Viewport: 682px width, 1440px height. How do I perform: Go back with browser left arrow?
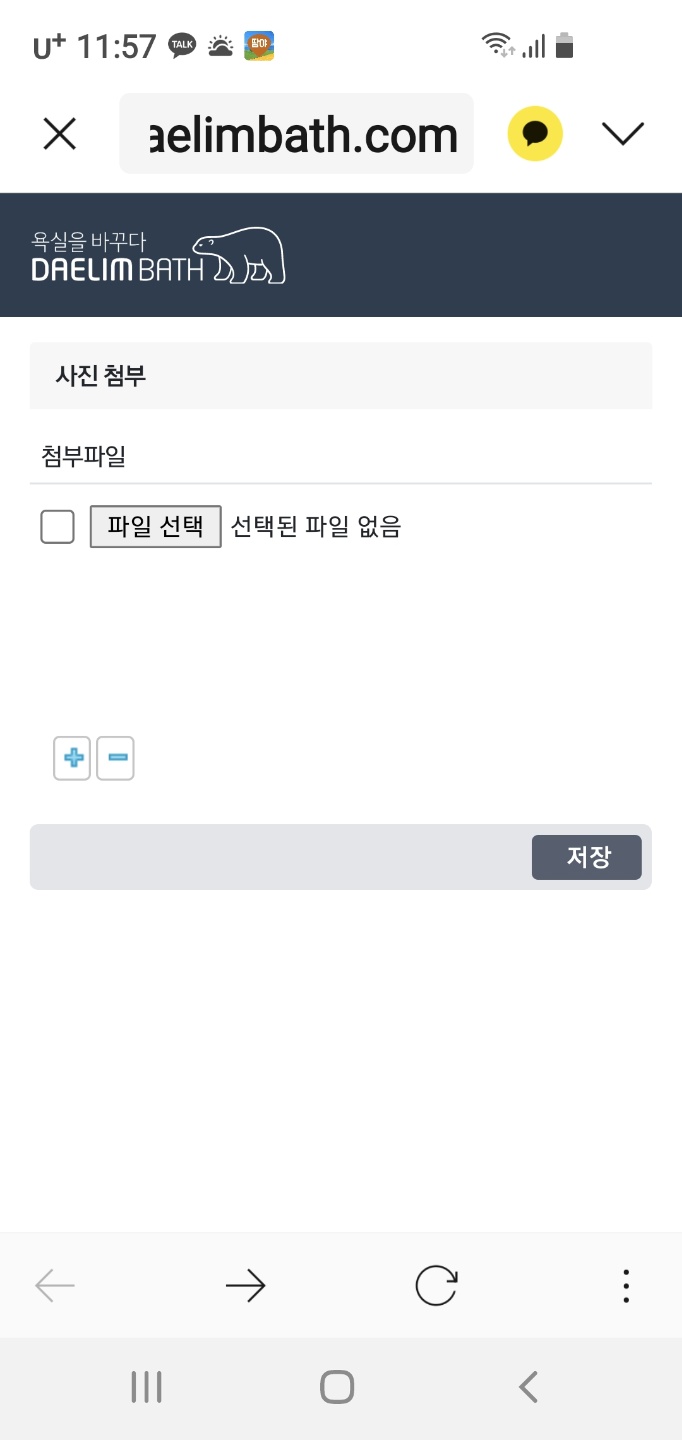tap(55, 1286)
